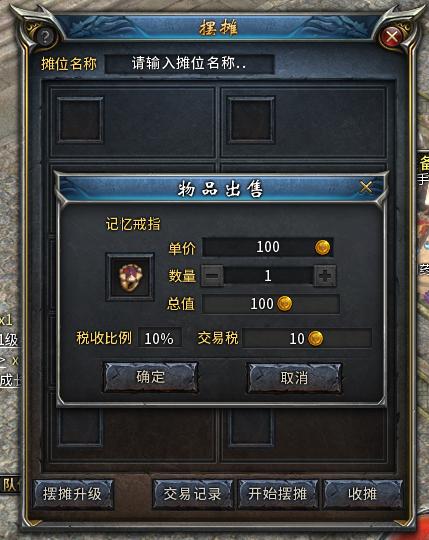Decrease quantity with the minus button
The image size is (429, 540).
pyautogui.click(x=212, y=276)
